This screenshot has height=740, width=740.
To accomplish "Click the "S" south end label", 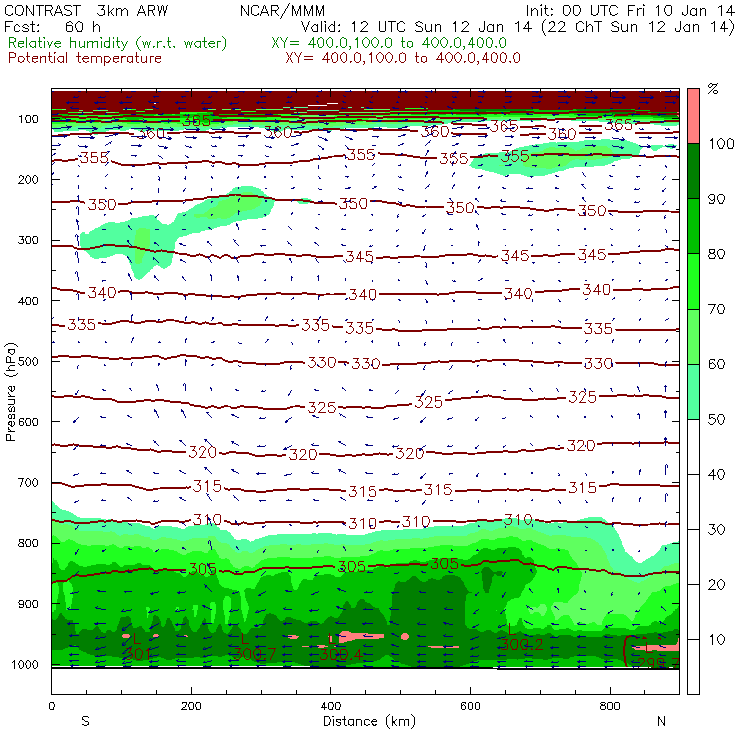I will click(85, 721).
